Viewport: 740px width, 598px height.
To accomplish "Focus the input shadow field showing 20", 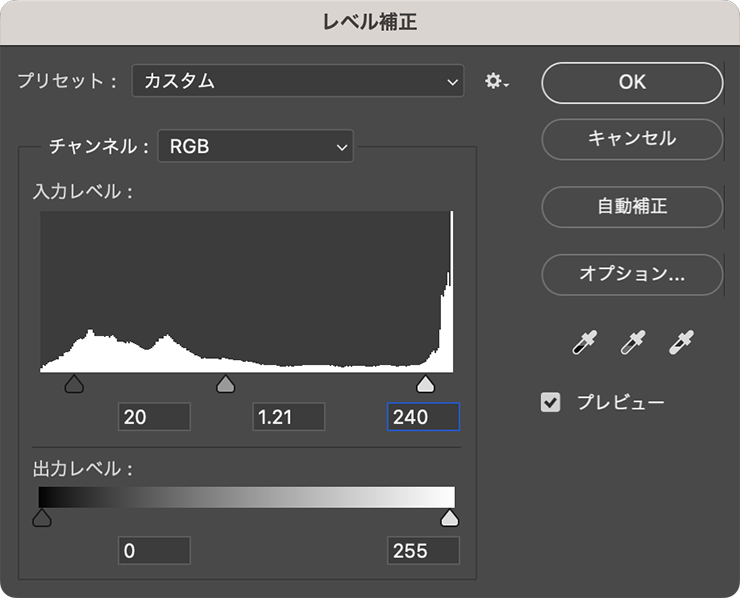I will coord(153,417).
